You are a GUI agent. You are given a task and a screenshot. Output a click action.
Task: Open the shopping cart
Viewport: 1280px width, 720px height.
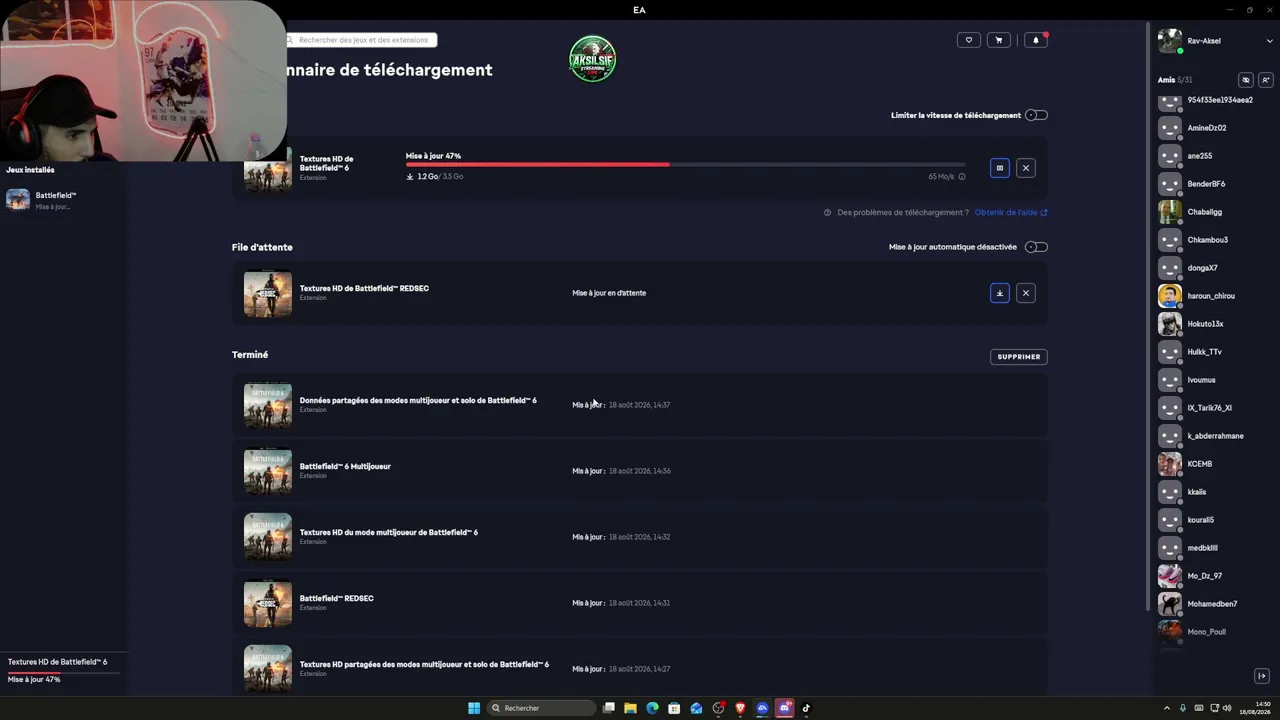coord(998,40)
